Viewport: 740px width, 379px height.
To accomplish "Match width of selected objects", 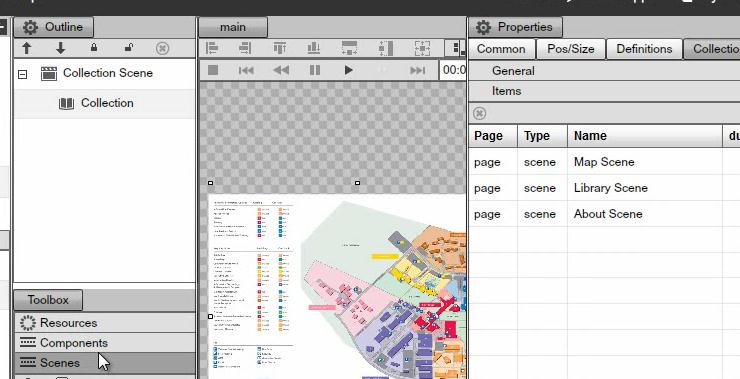I will [x=349, y=48].
